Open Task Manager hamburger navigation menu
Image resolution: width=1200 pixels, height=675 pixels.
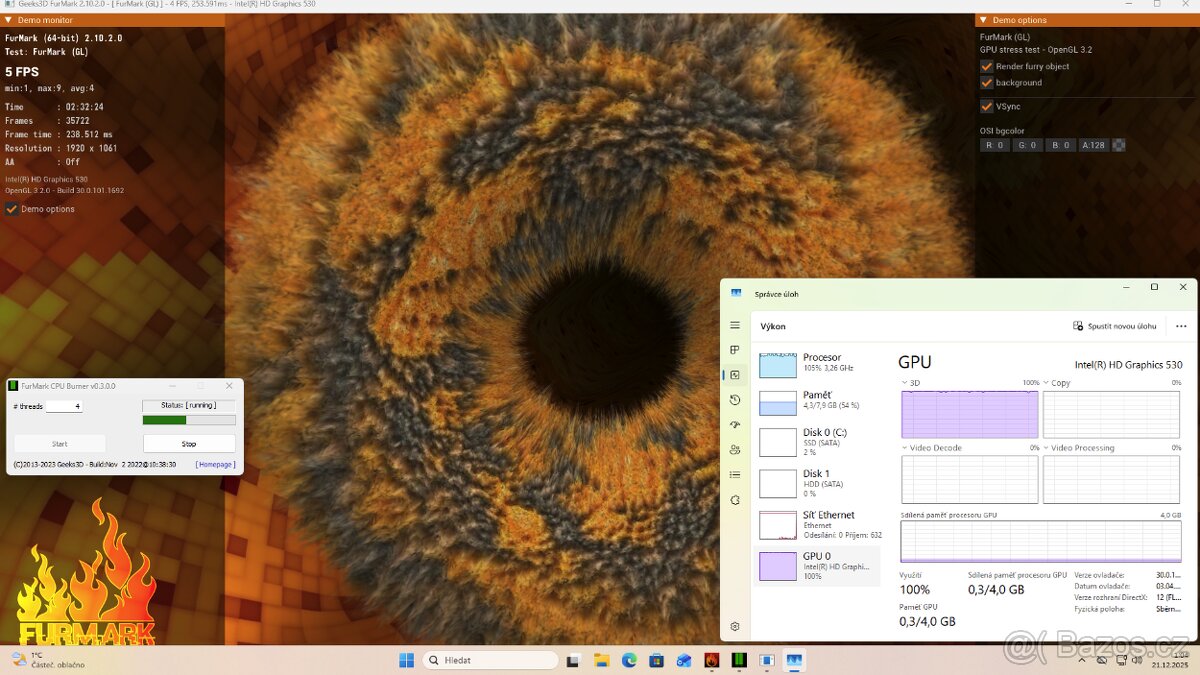[x=735, y=326]
